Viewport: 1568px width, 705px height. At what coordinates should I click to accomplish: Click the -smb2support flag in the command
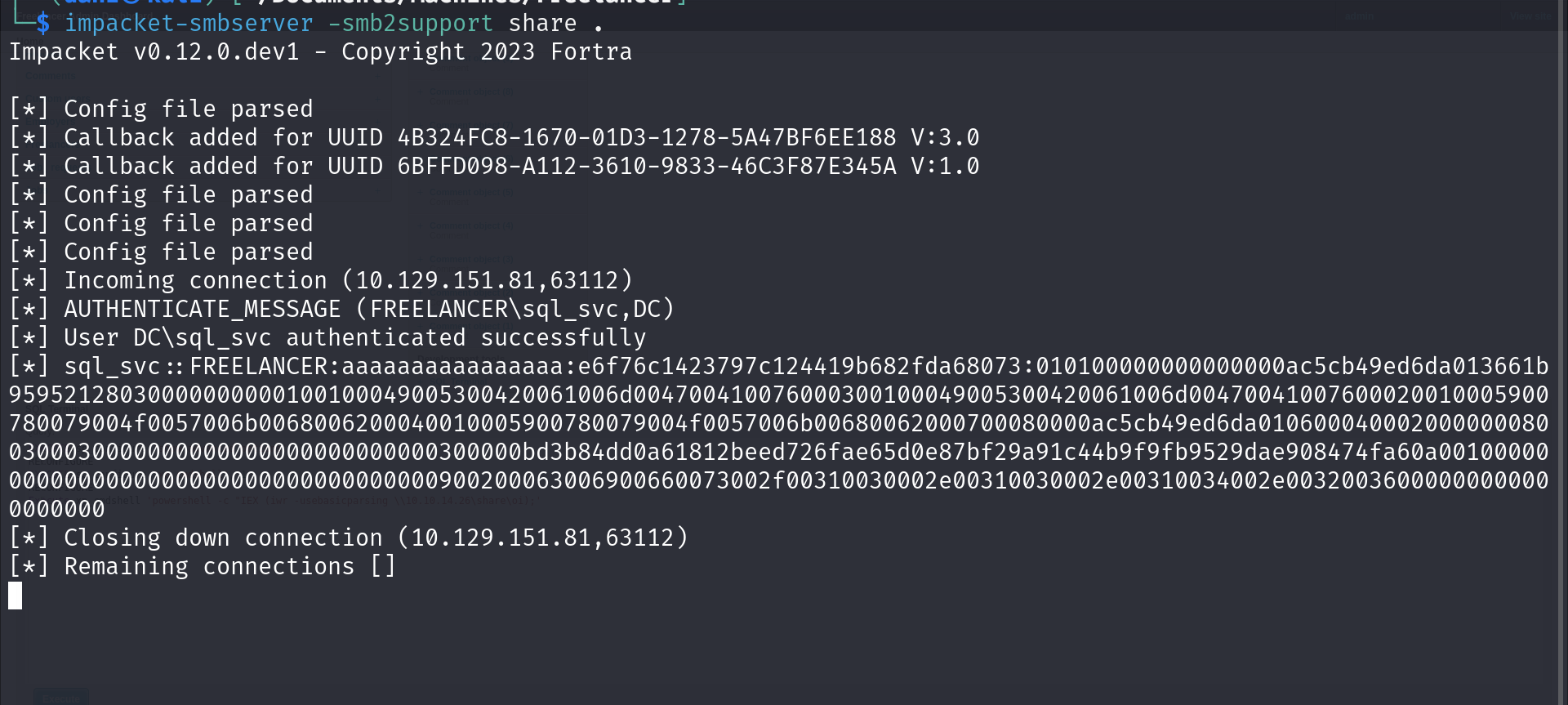pyautogui.click(x=410, y=23)
